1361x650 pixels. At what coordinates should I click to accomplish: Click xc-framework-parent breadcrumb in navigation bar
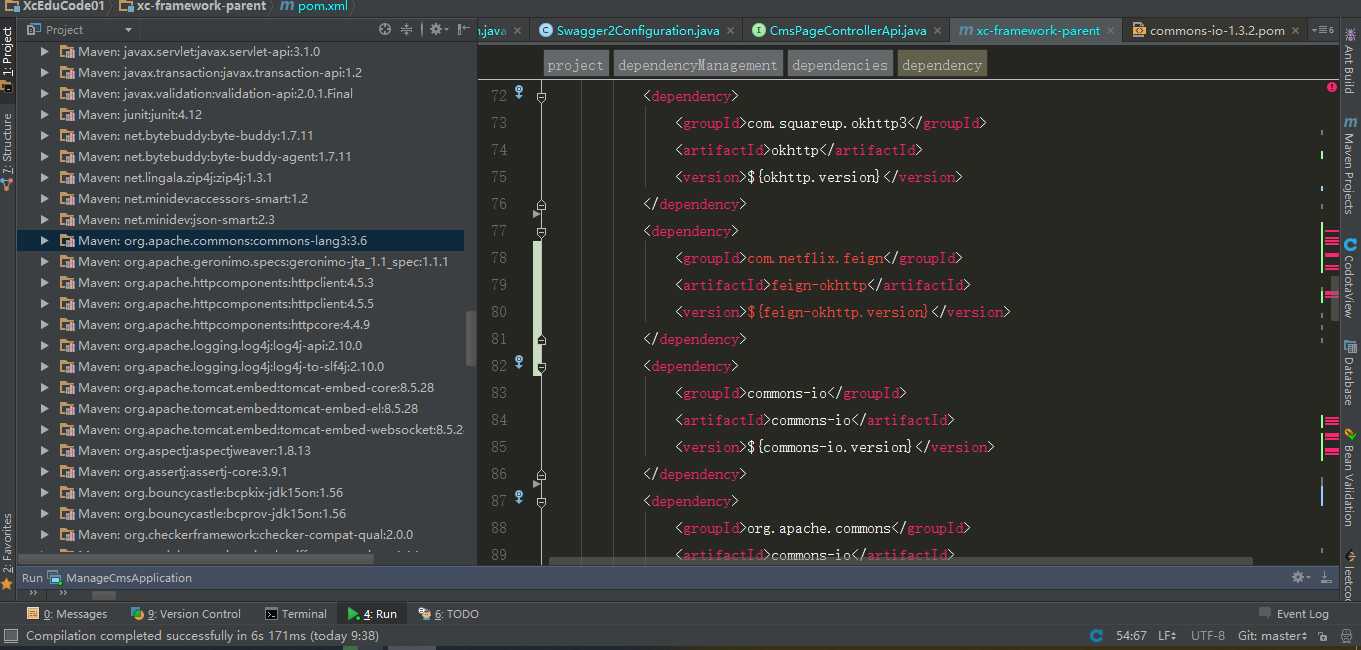point(192,7)
